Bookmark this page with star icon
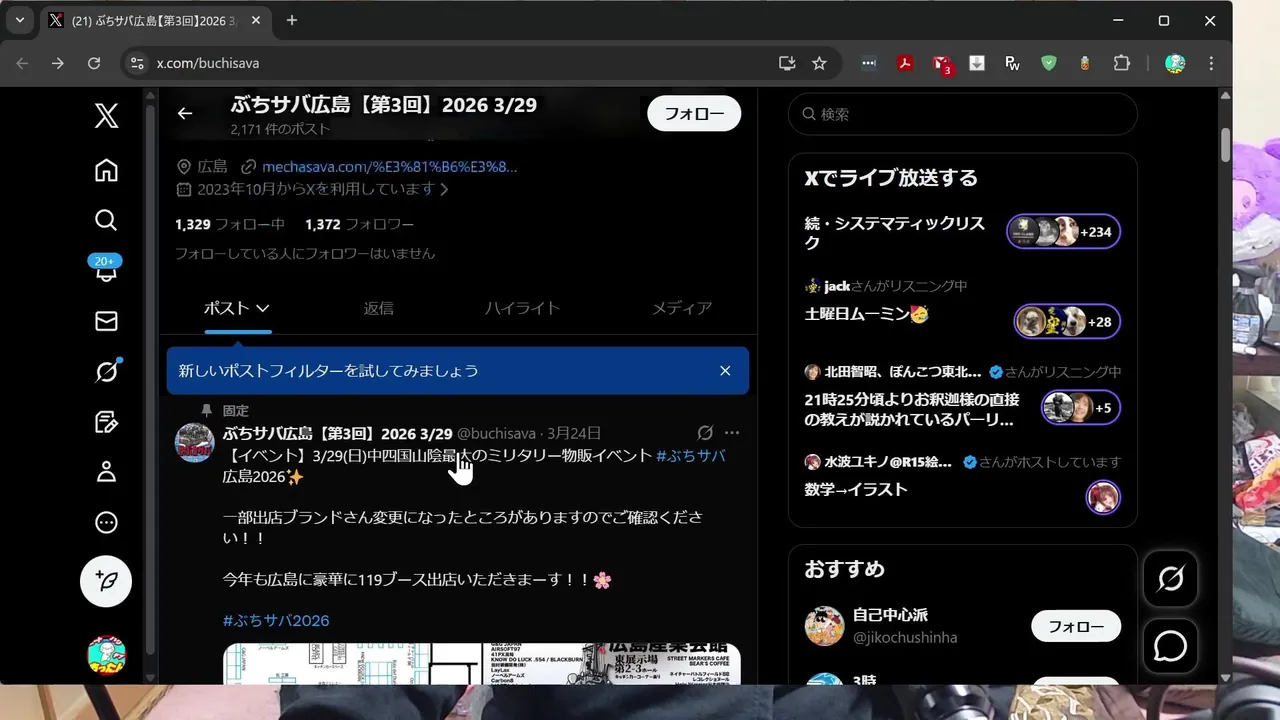1280x720 pixels. coord(819,63)
